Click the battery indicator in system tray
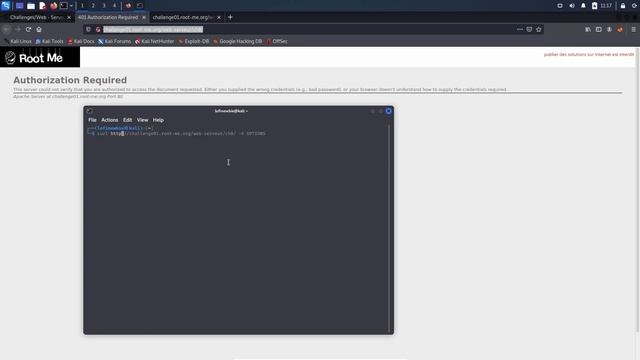This screenshot has height=360, width=640. [x=594, y=6]
